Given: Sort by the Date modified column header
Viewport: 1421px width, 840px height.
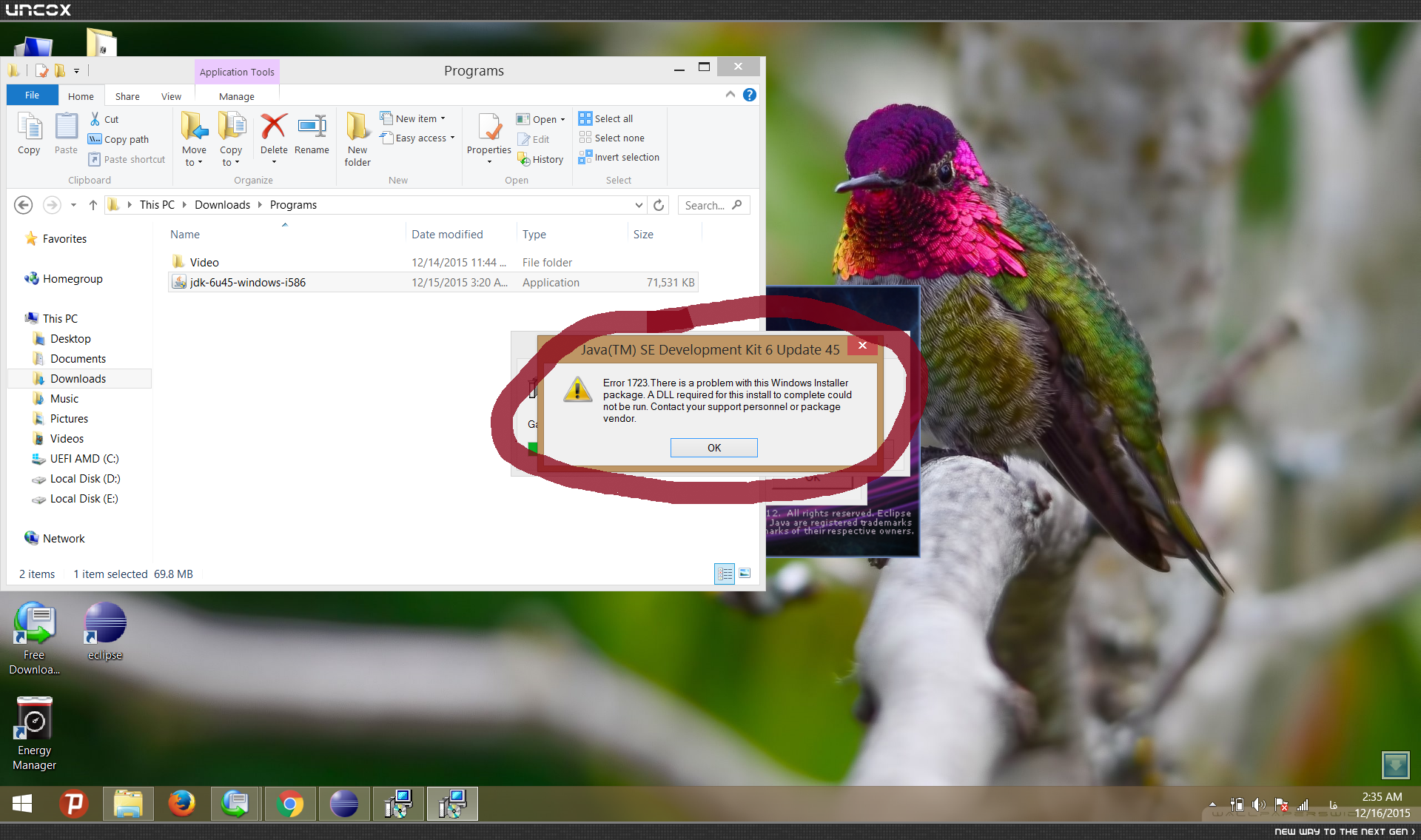Looking at the screenshot, I should pyautogui.click(x=447, y=235).
